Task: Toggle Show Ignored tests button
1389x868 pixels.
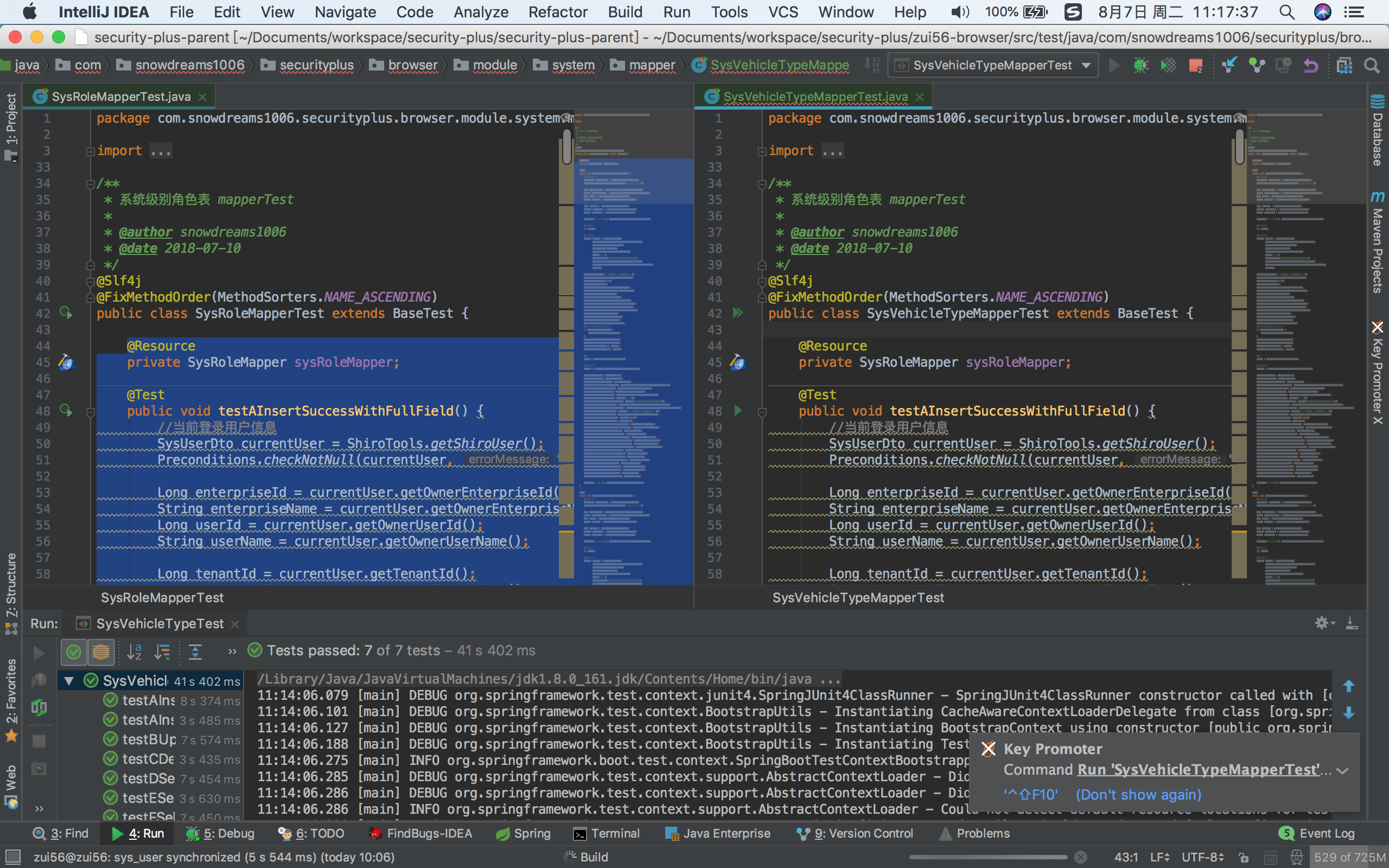Action: [x=101, y=652]
